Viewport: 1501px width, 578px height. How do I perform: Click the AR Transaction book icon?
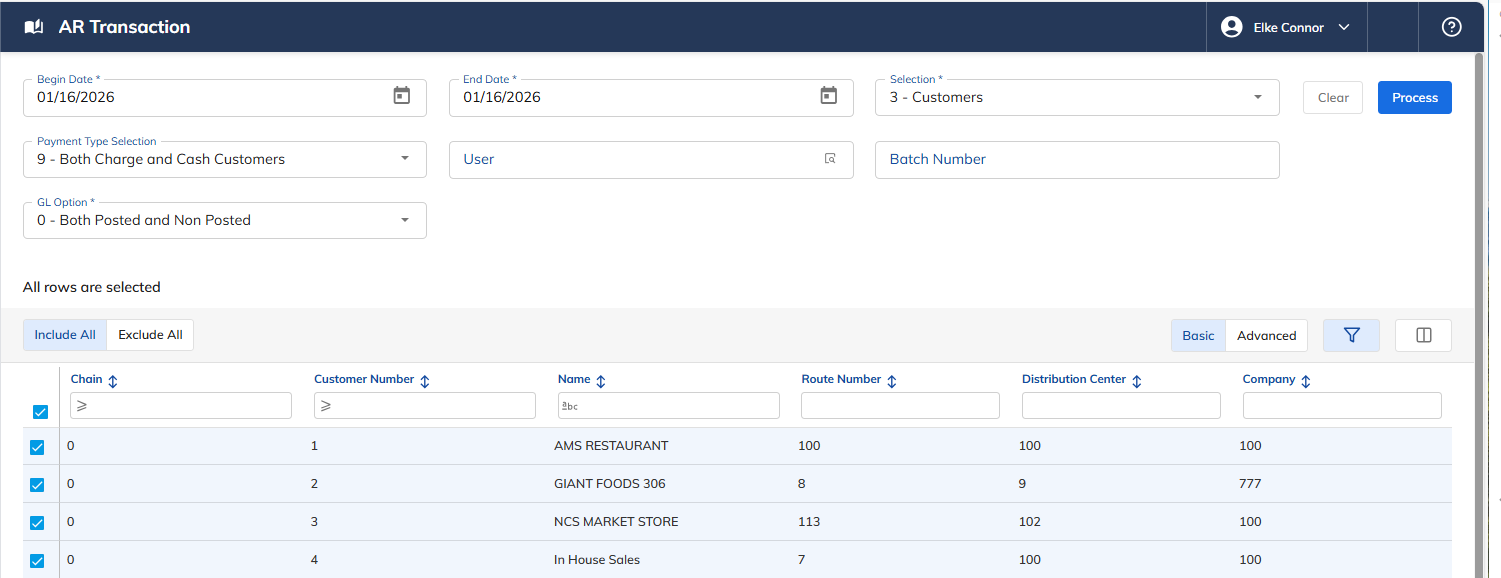pos(34,27)
